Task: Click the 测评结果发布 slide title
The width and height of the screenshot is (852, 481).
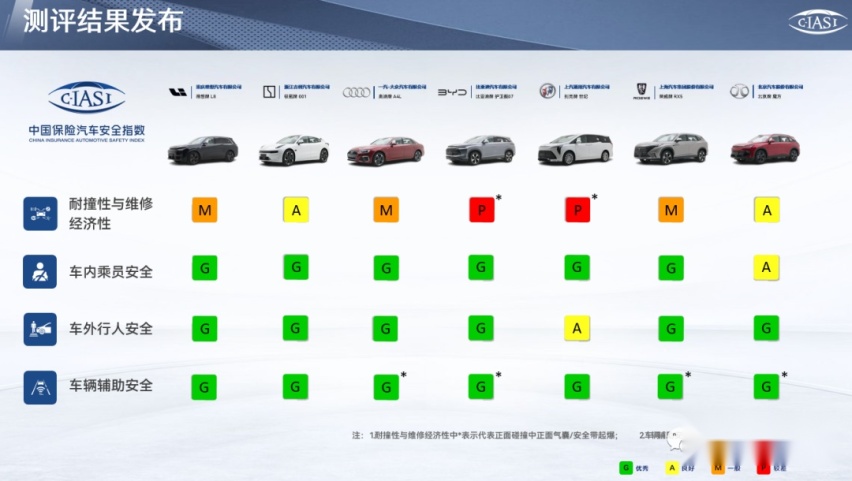Action: point(103,22)
